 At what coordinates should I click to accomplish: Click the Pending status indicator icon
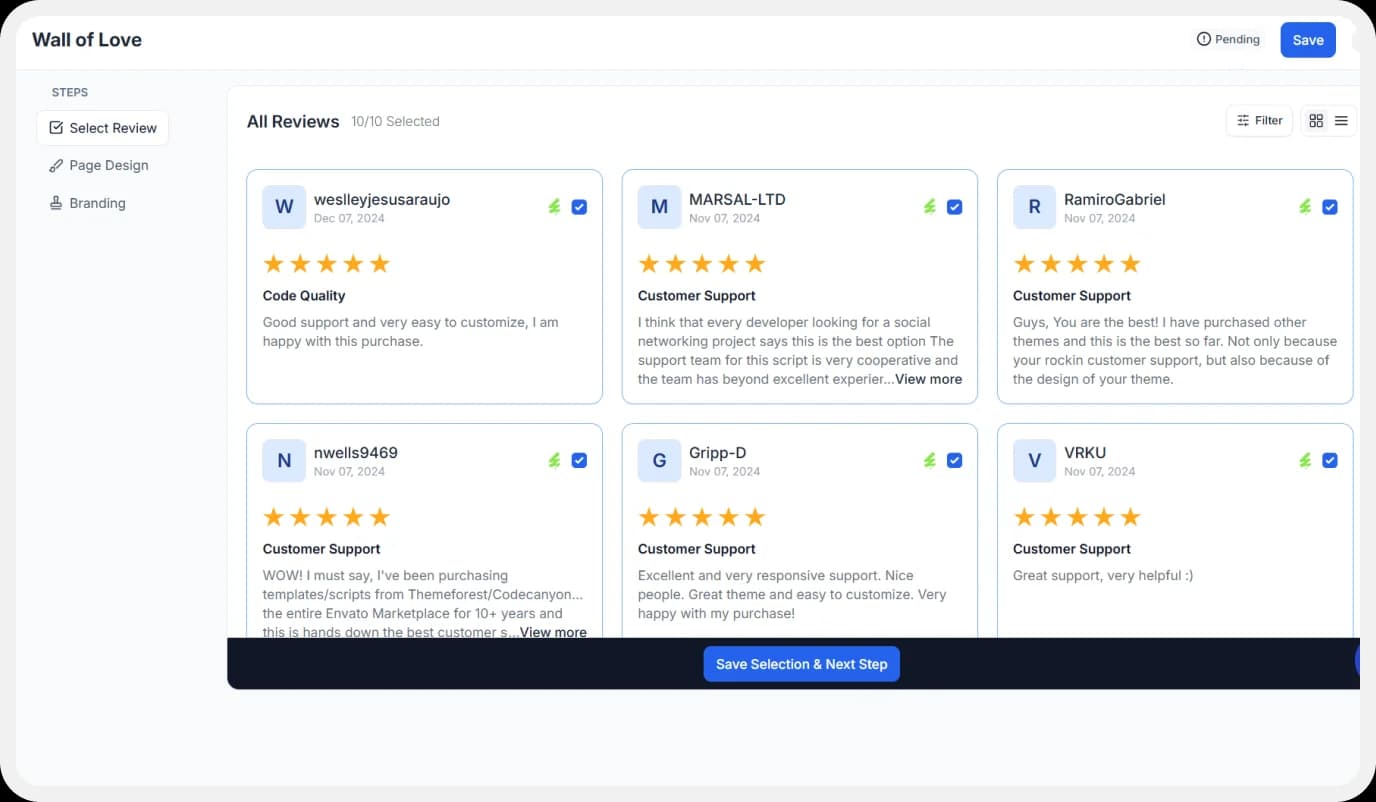point(1203,38)
